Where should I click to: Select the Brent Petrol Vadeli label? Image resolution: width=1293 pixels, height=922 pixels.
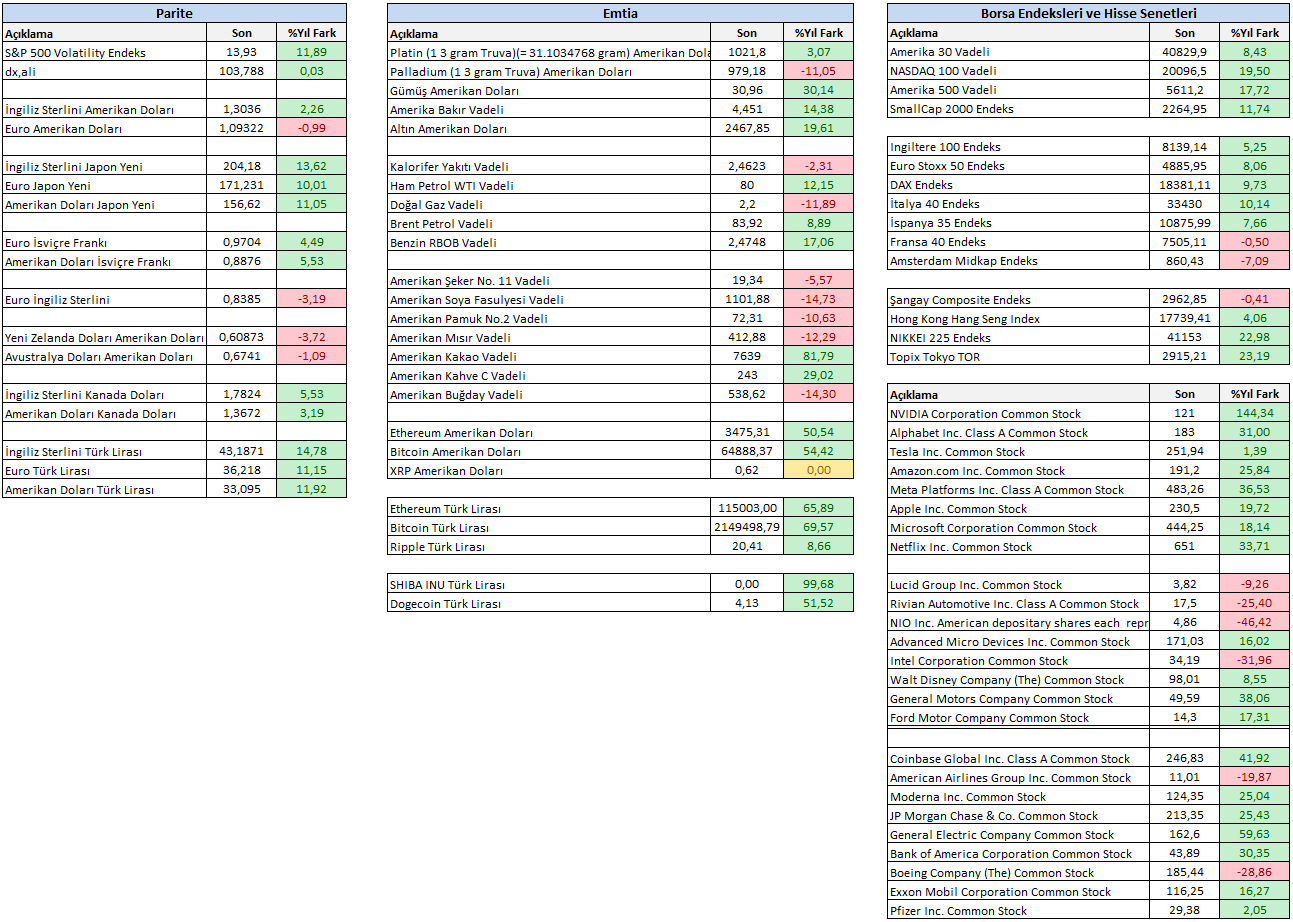pos(549,223)
